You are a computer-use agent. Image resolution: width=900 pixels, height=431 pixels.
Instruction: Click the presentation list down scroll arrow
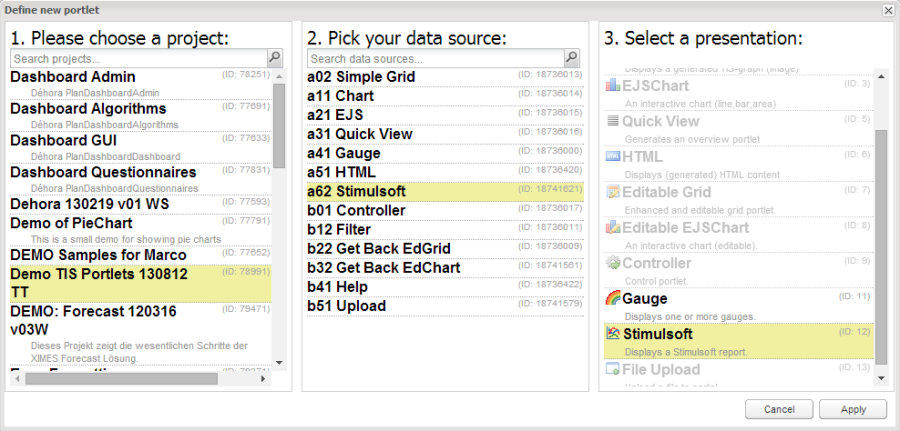click(881, 378)
